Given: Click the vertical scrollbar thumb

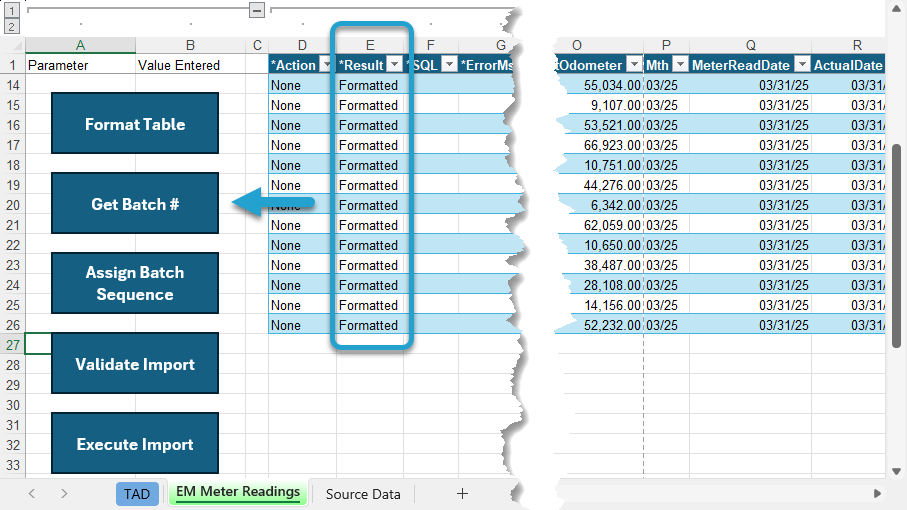Looking at the screenshot, I should click(x=896, y=246).
